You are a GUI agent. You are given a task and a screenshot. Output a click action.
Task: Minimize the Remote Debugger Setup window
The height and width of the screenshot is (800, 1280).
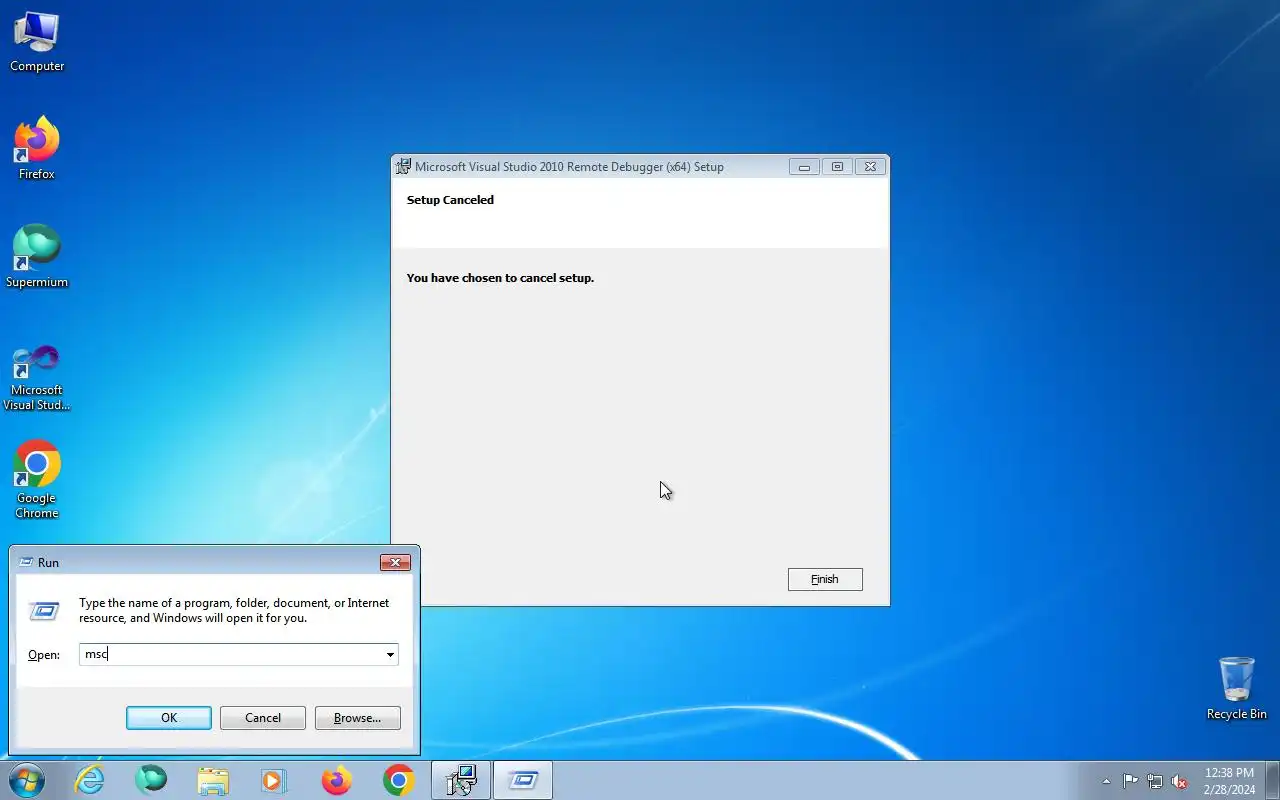tap(804, 167)
